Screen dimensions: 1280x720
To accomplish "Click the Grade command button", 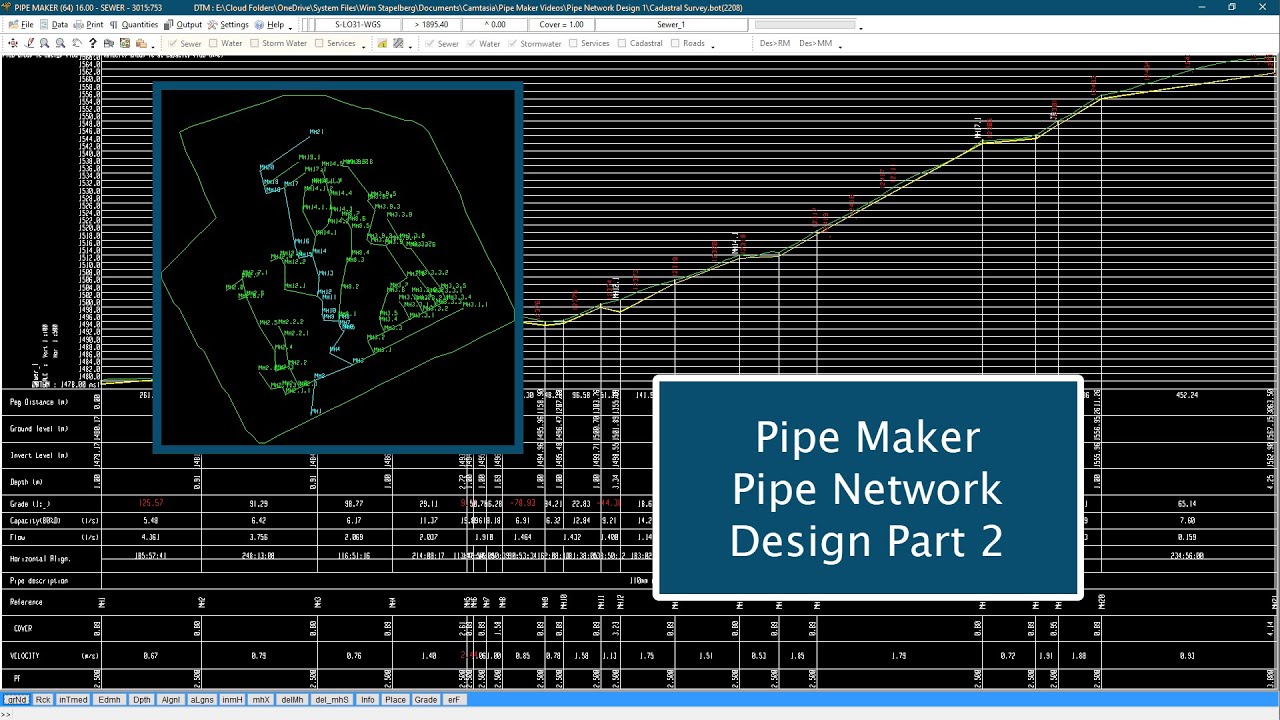I will click(426, 700).
